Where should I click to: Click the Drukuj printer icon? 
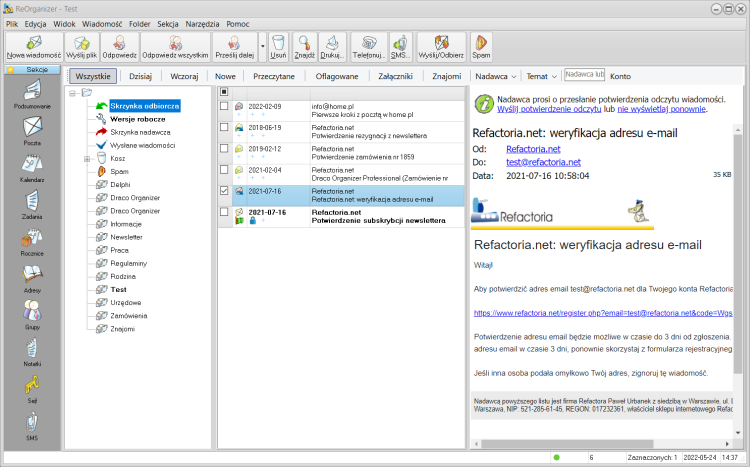332,47
